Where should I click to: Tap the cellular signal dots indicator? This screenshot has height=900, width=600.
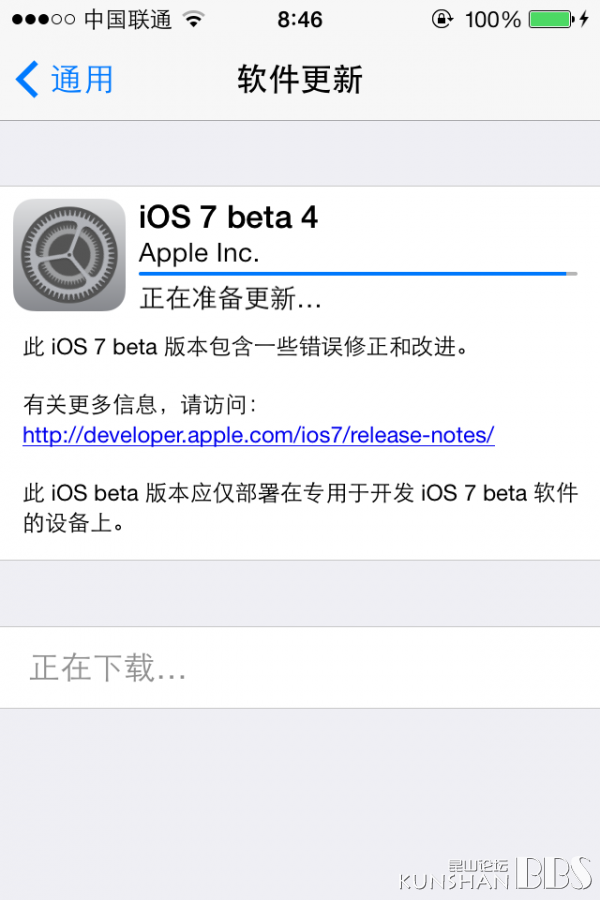click(44, 20)
